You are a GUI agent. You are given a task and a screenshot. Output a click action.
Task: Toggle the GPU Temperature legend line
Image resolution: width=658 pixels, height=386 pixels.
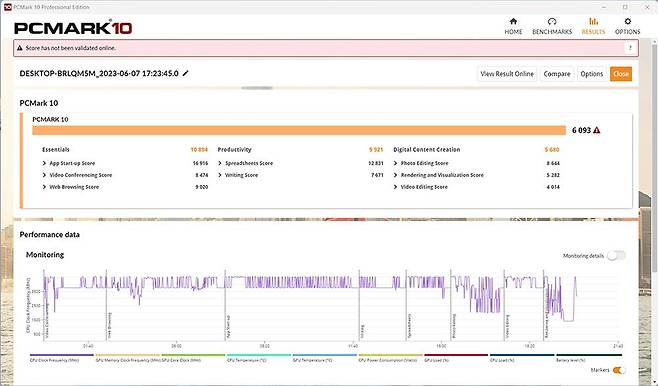coord(325,355)
